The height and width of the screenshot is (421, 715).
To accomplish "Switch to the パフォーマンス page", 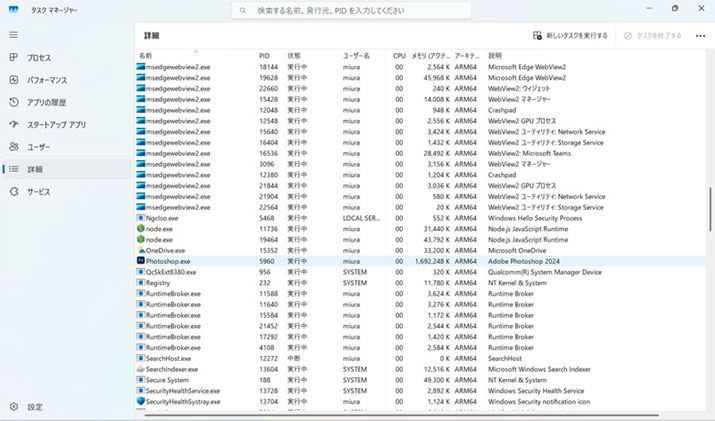I will 46,80.
